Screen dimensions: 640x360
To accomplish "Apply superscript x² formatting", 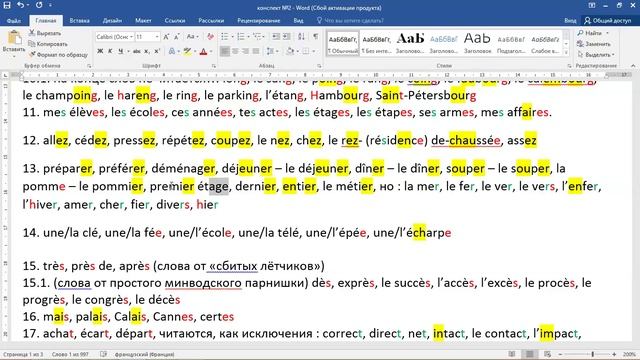I will click(157, 51).
